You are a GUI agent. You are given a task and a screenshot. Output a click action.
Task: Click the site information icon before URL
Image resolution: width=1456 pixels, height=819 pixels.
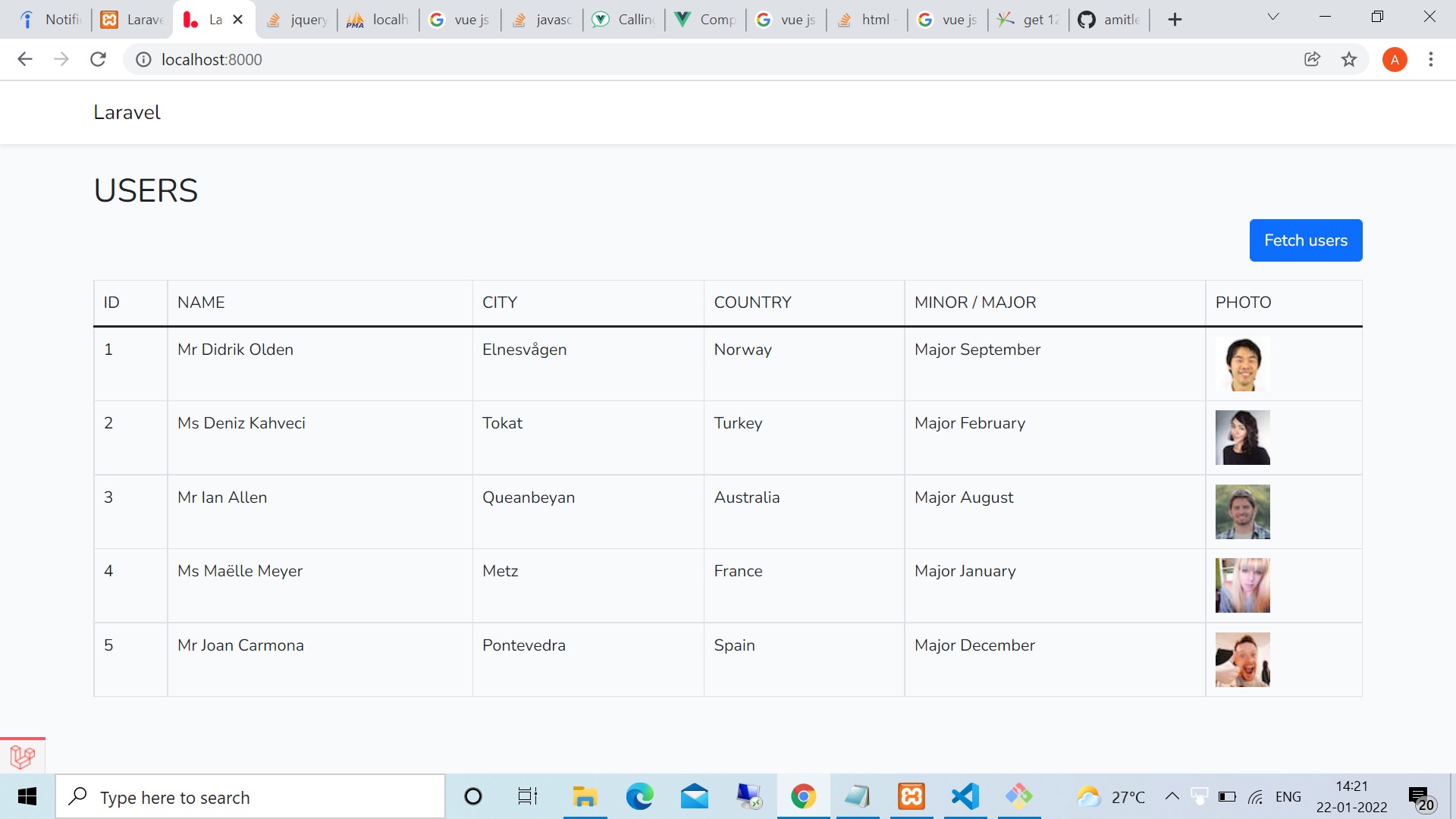pos(143,59)
